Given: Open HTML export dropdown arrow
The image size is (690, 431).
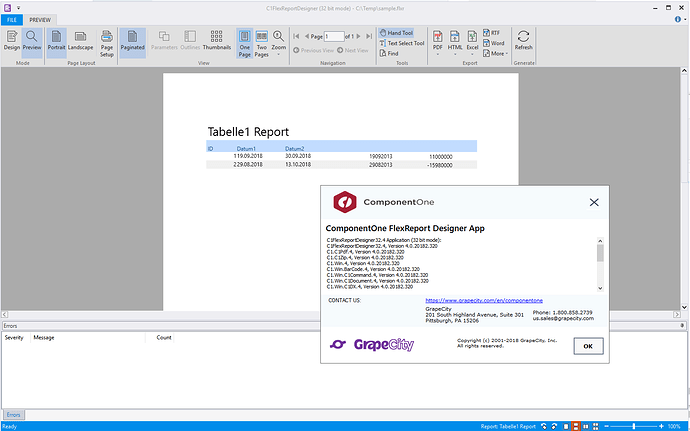Looking at the screenshot, I should [455, 55].
